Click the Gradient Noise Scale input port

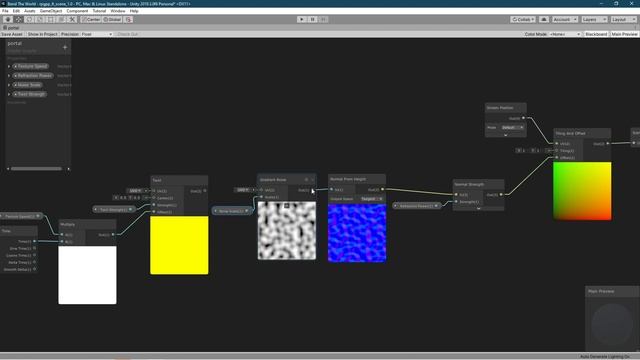pos(262,197)
